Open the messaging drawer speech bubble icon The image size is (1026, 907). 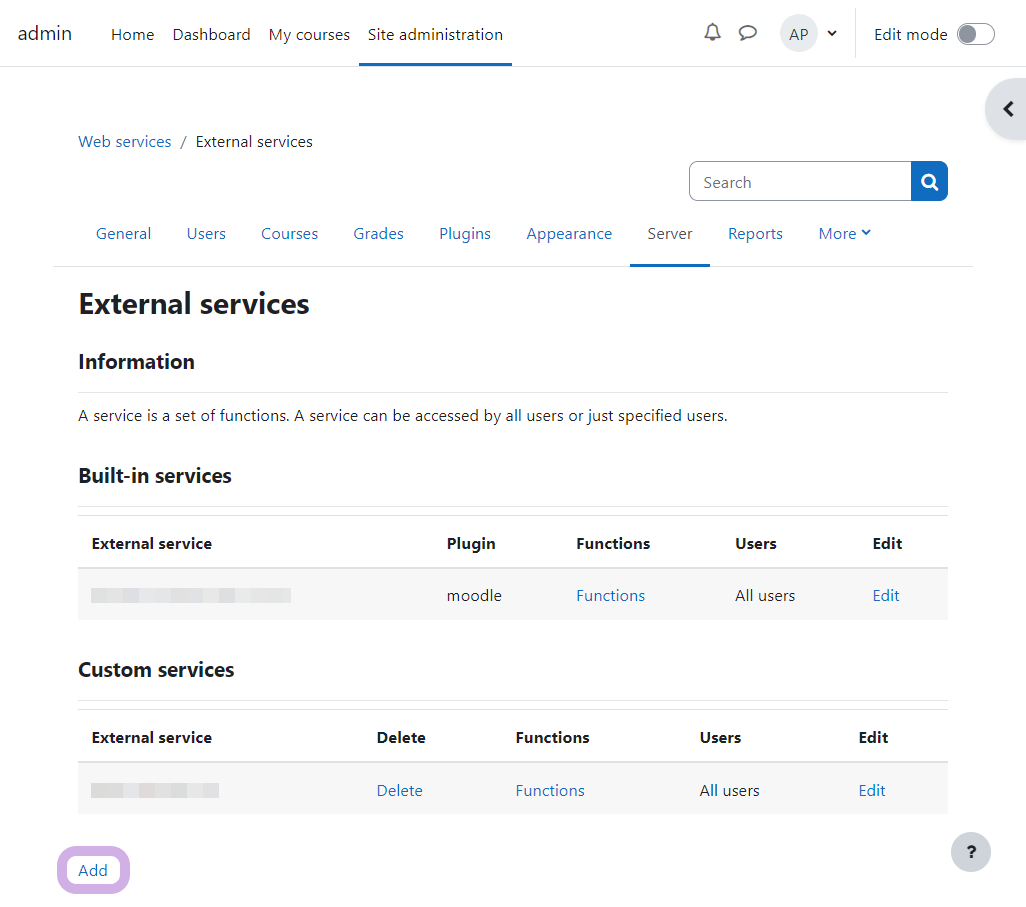coord(747,33)
